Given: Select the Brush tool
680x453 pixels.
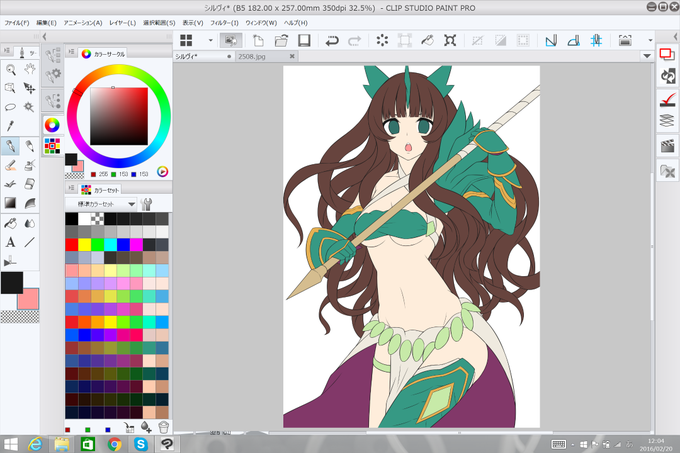Looking at the screenshot, I should [10, 165].
